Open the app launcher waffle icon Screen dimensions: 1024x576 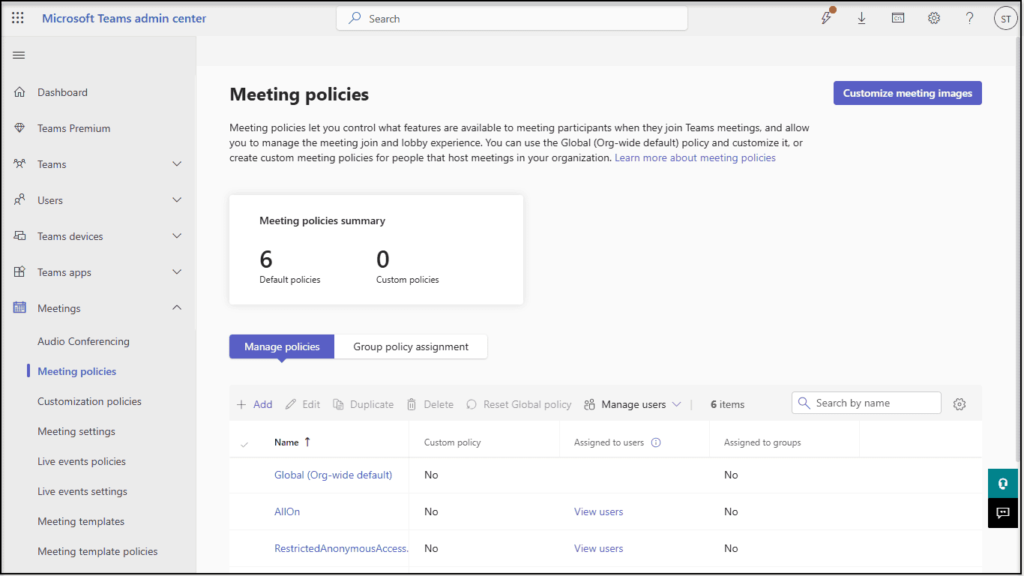click(x=16, y=18)
